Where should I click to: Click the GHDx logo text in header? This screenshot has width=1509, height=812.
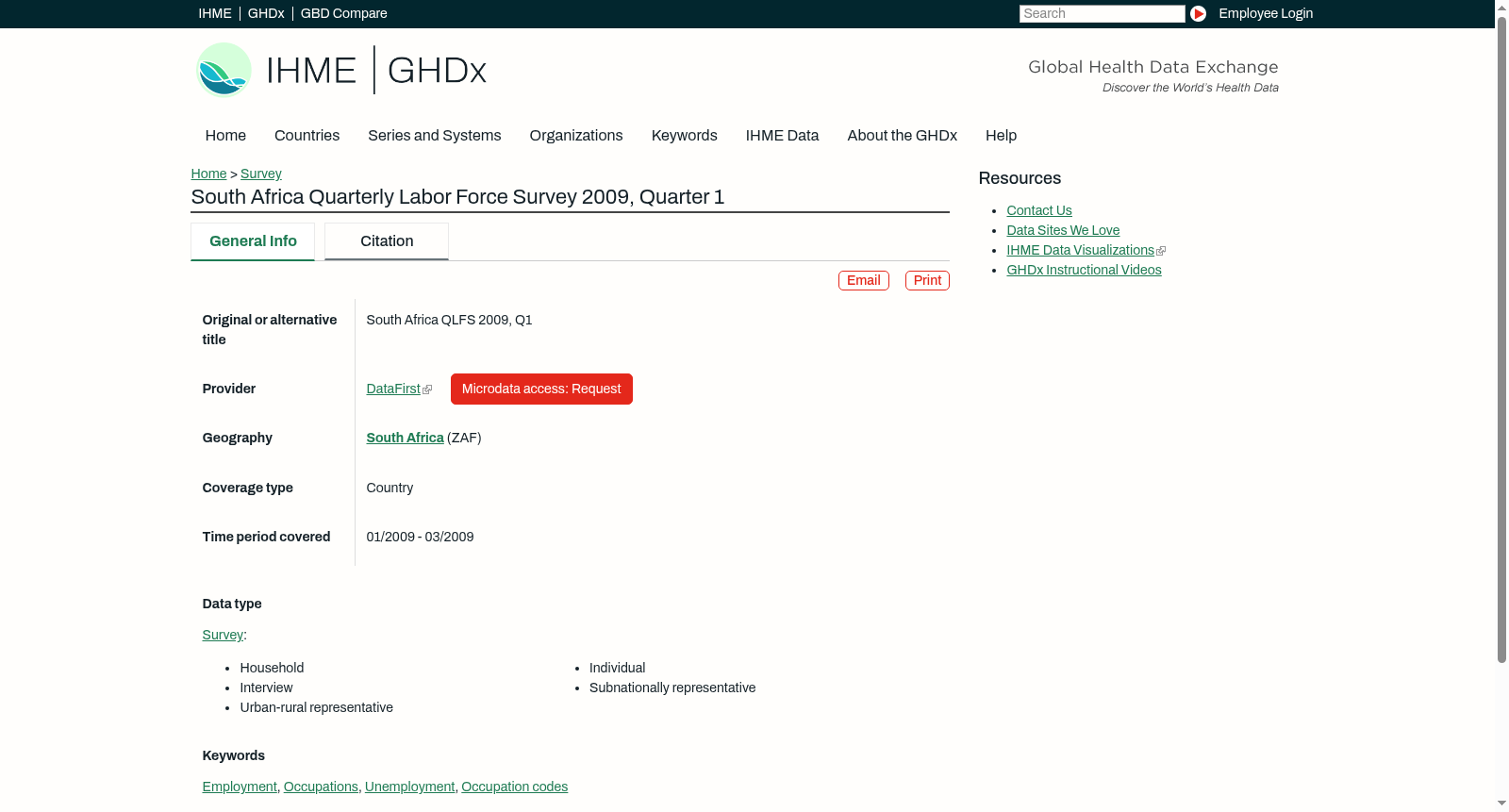pos(437,71)
